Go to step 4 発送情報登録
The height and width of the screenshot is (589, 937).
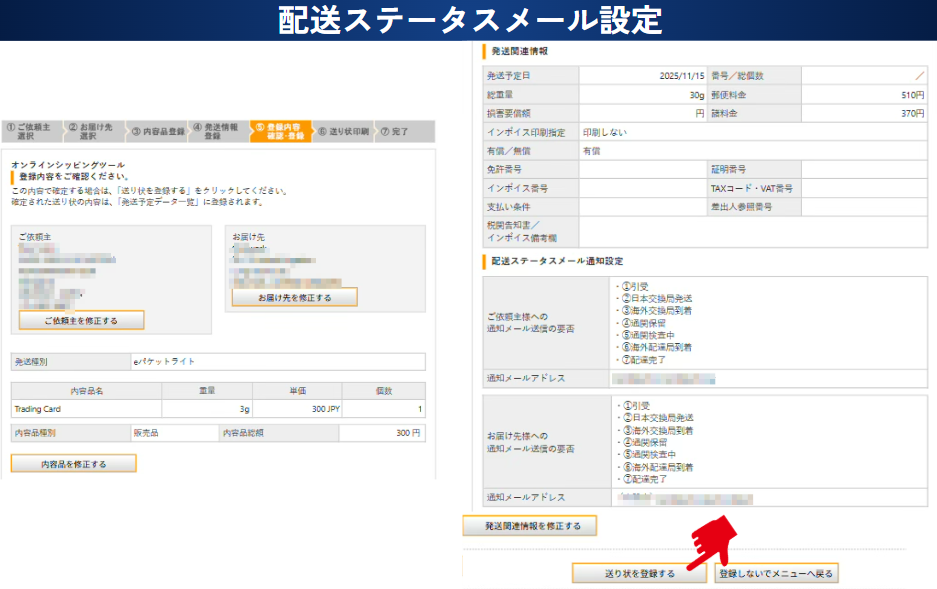pyautogui.click(x=220, y=131)
